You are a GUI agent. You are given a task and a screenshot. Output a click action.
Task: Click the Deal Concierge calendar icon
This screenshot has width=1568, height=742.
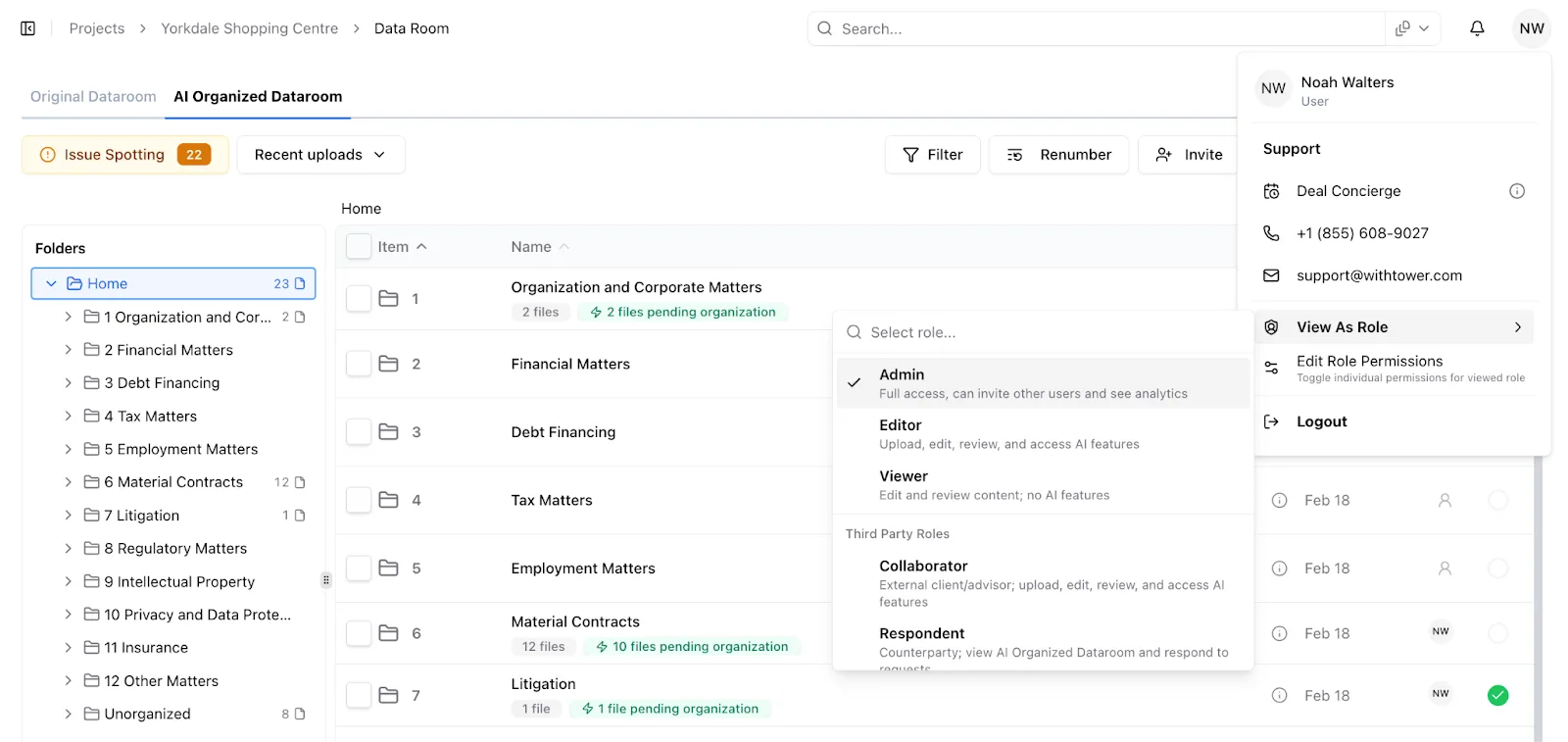1271,191
